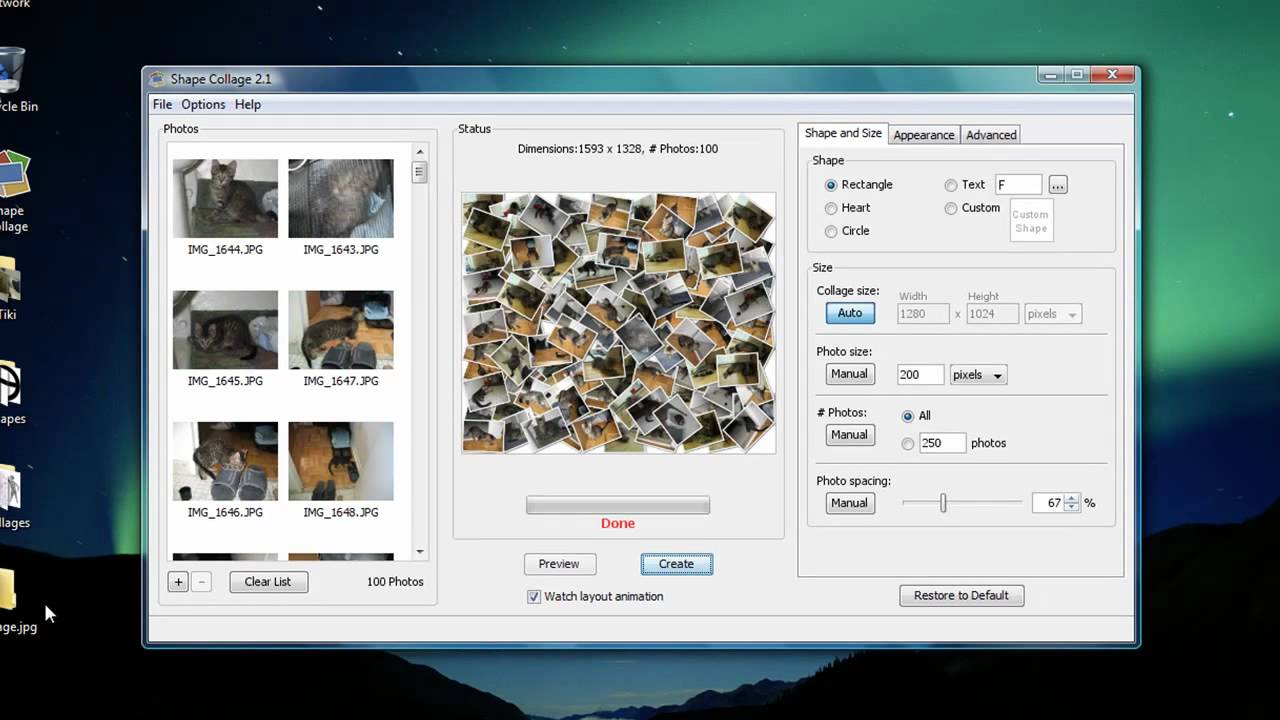
Task: Select the Custom shape option
Action: (951, 208)
